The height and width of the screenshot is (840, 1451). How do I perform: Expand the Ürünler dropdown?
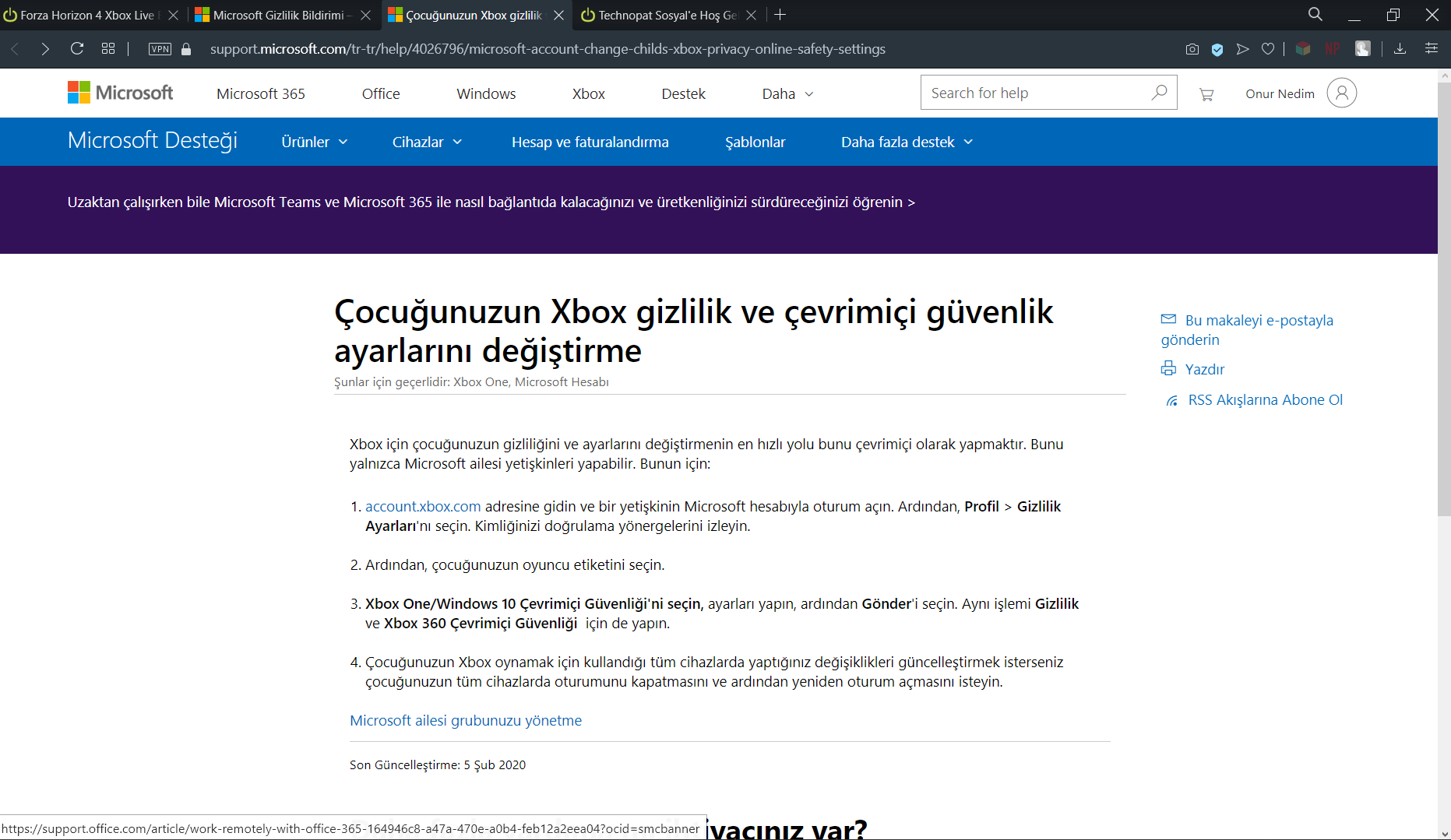313,142
